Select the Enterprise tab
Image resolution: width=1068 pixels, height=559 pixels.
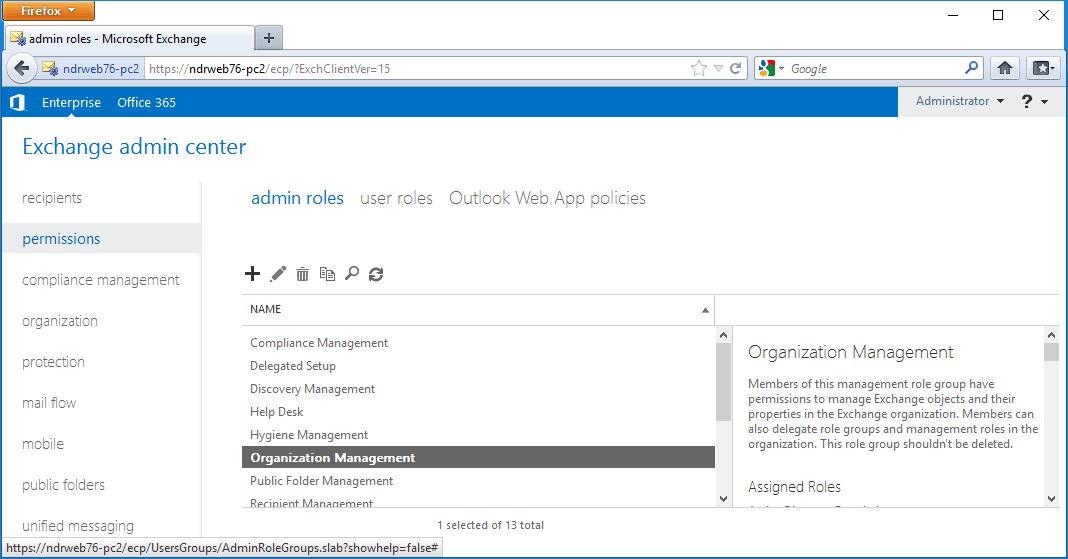71,102
